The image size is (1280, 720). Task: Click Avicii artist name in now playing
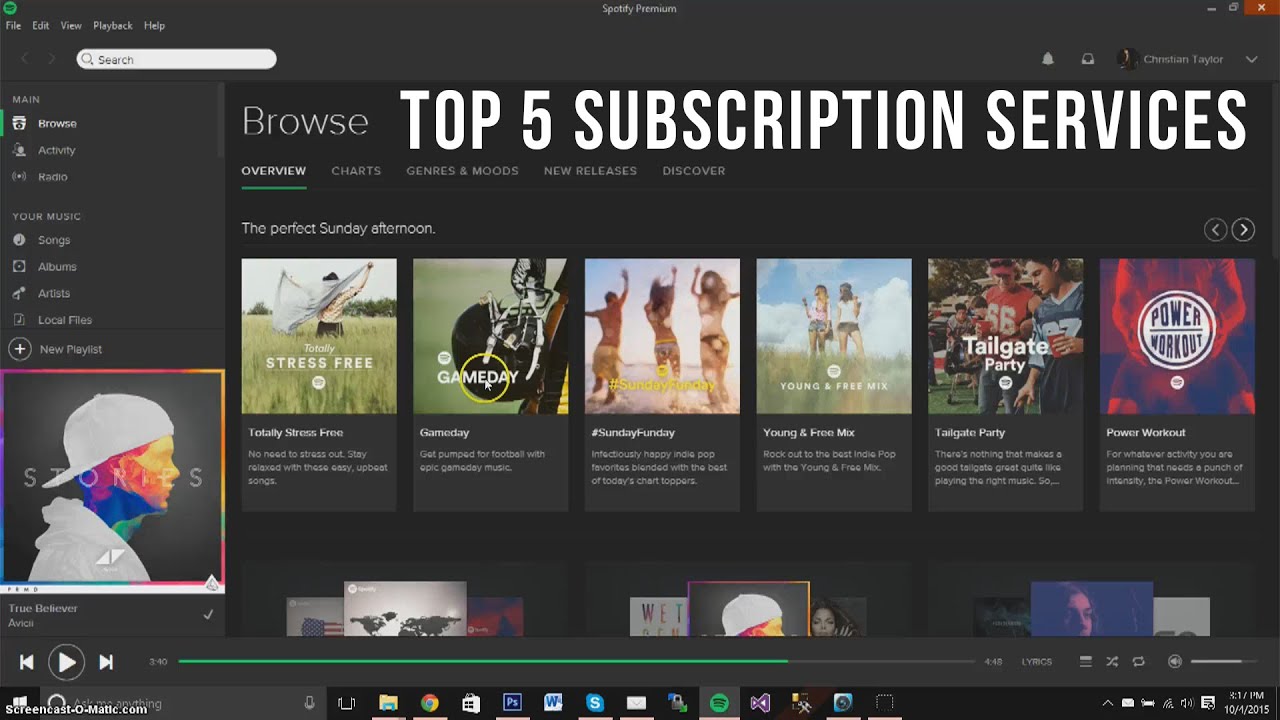[x=21, y=624]
